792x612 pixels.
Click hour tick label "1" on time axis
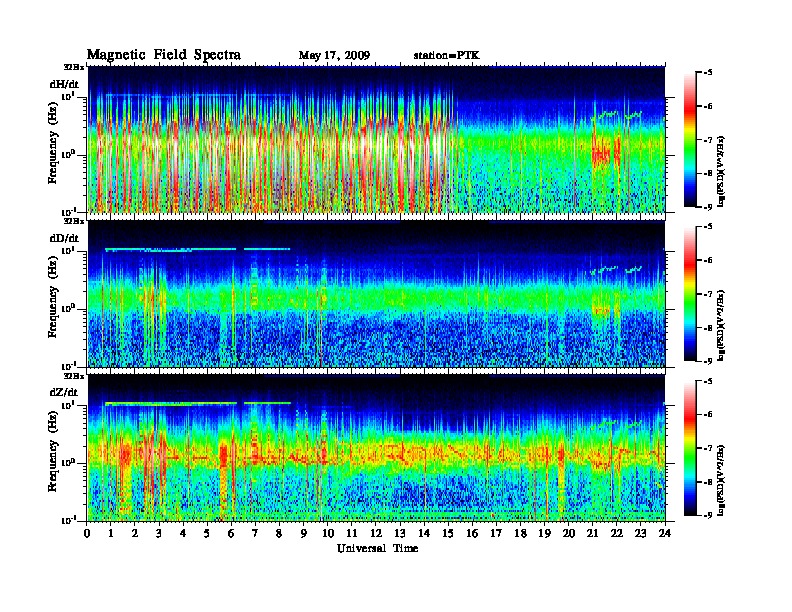coord(112,533)
